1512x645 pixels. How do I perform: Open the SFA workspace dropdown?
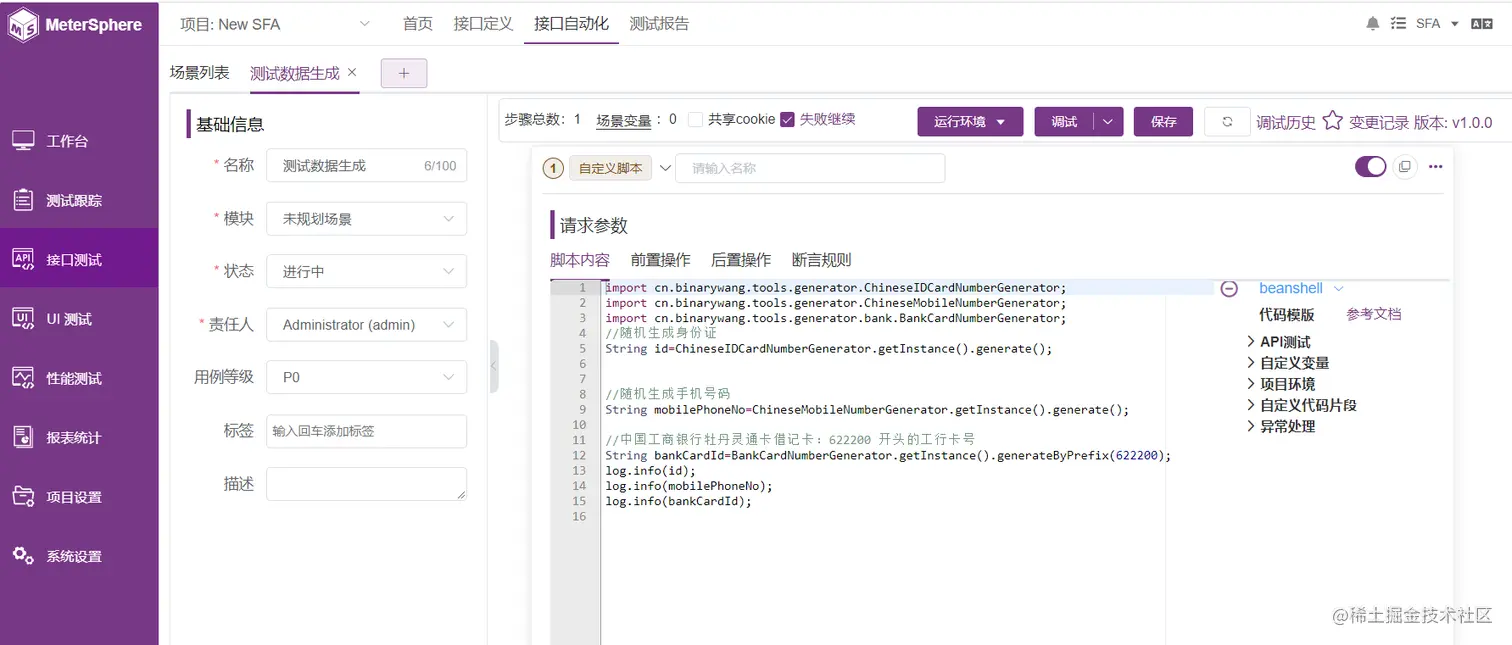(x=1437, y=24)
